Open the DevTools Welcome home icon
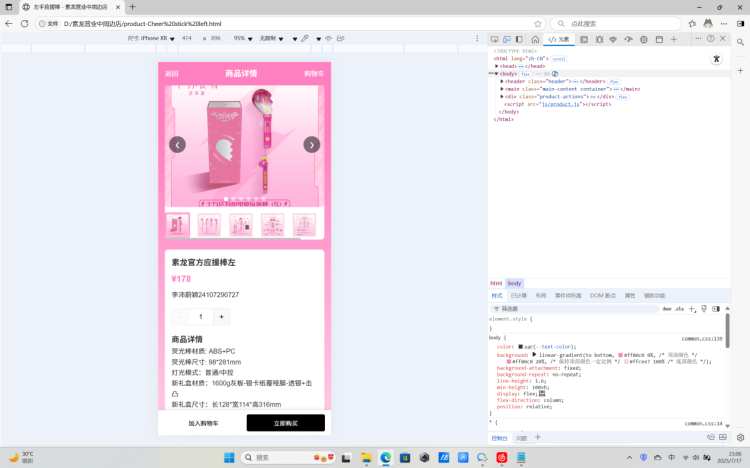Image resolution: width=750 pixels, height=468 pixels. [x=535, y=39]
